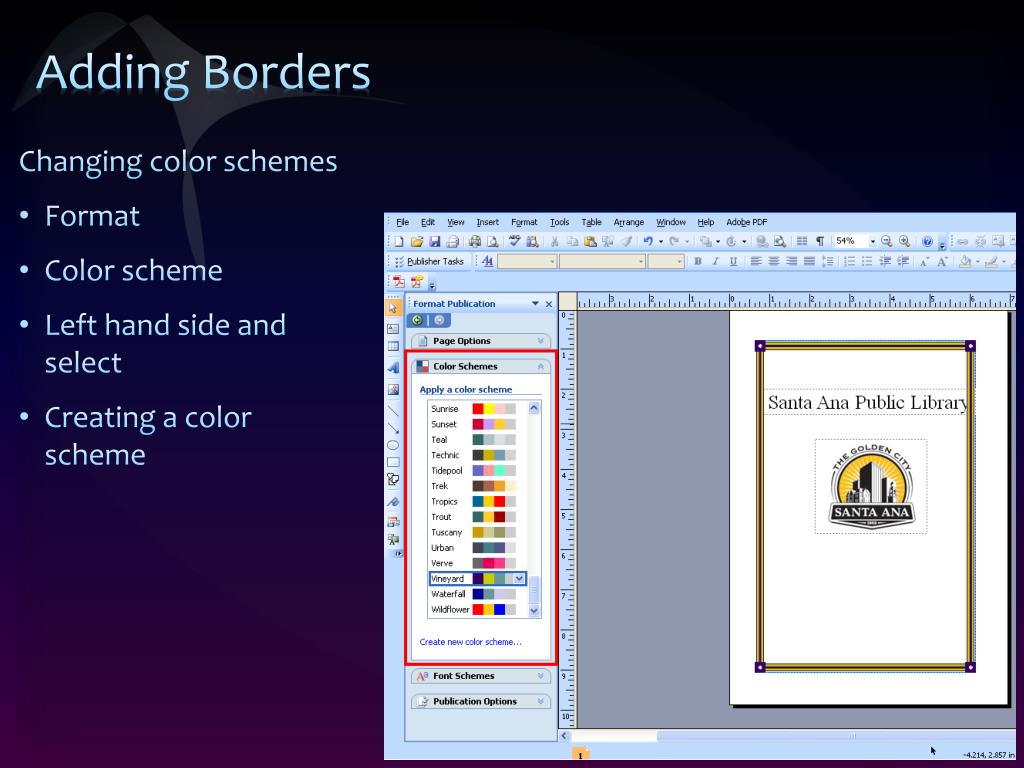1024x768 pixels.
Task: Open Publisher Help question mark icon
Action: [x=927, y=242]
